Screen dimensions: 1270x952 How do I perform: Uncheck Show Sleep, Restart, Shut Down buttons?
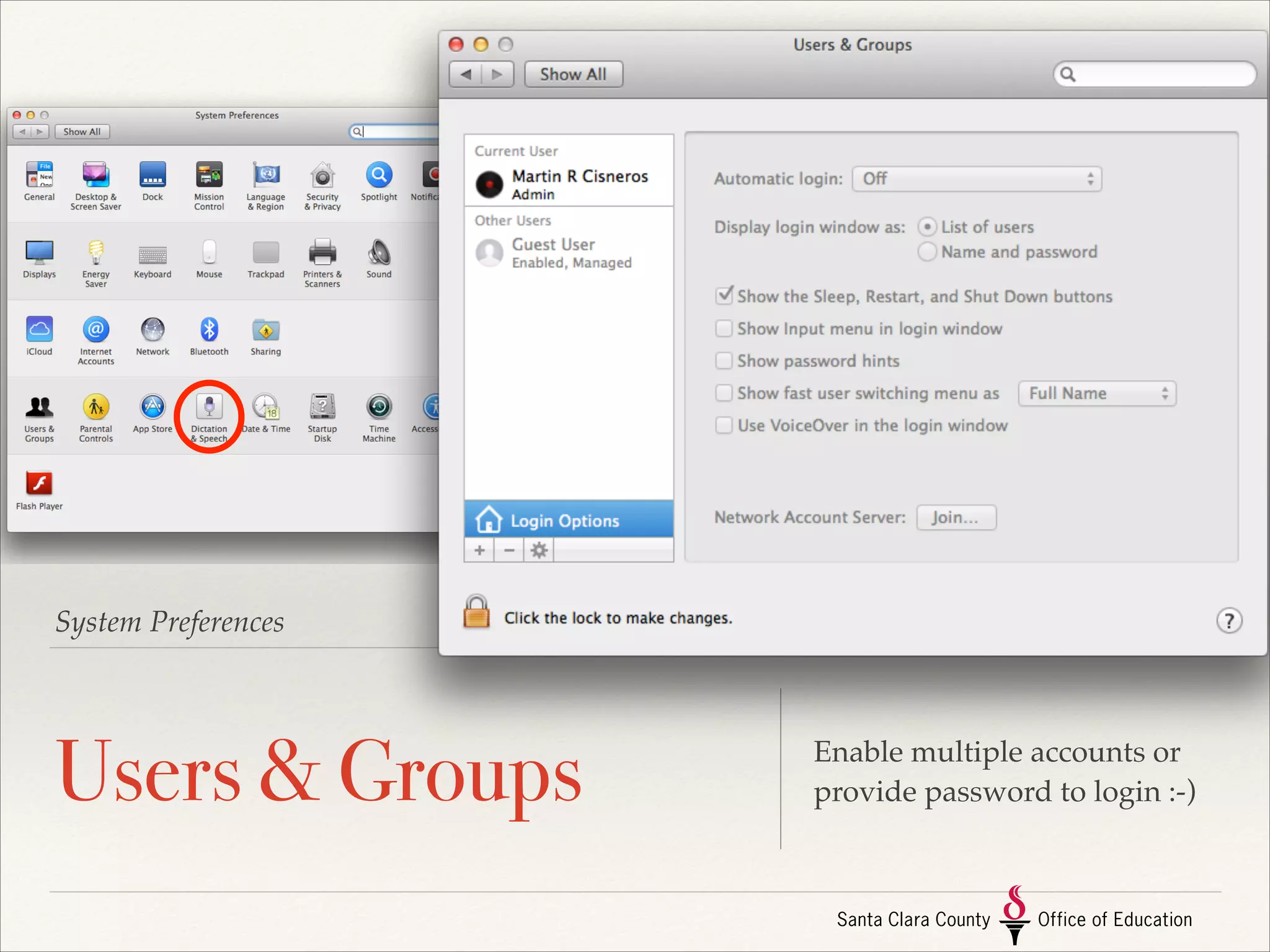click(724, 296)
